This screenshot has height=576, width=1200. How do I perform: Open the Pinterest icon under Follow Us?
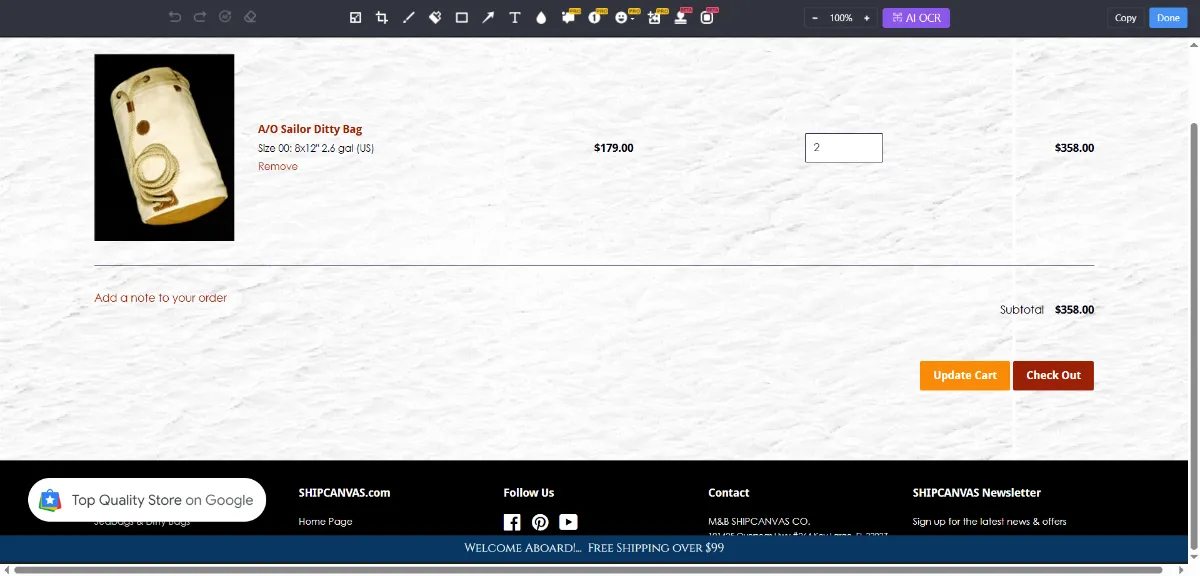[540, 522]
